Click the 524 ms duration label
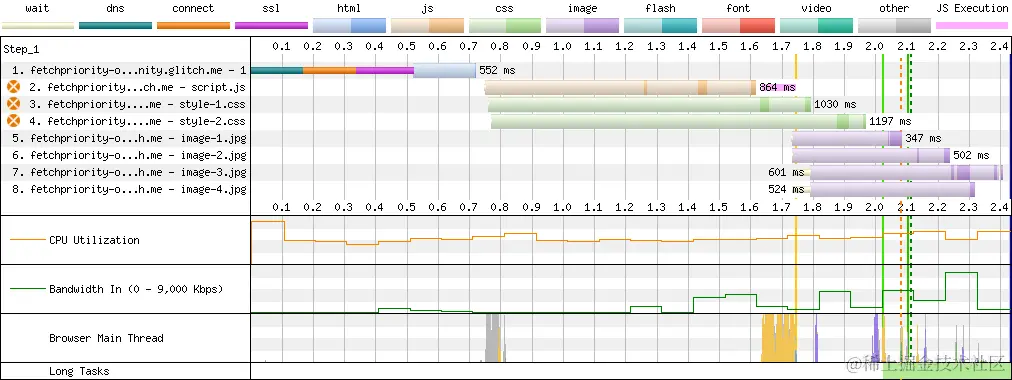 786,190
